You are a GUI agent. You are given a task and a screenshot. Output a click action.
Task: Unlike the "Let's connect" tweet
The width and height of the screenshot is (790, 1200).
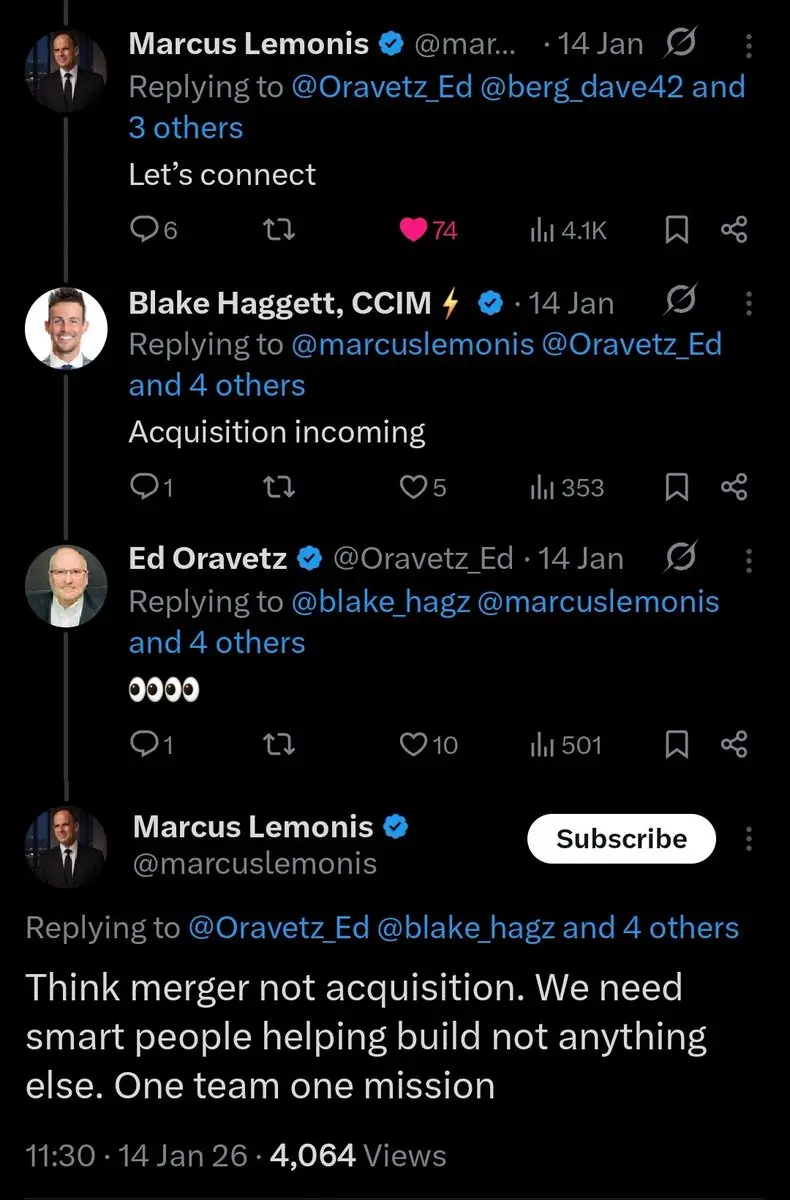413,231
